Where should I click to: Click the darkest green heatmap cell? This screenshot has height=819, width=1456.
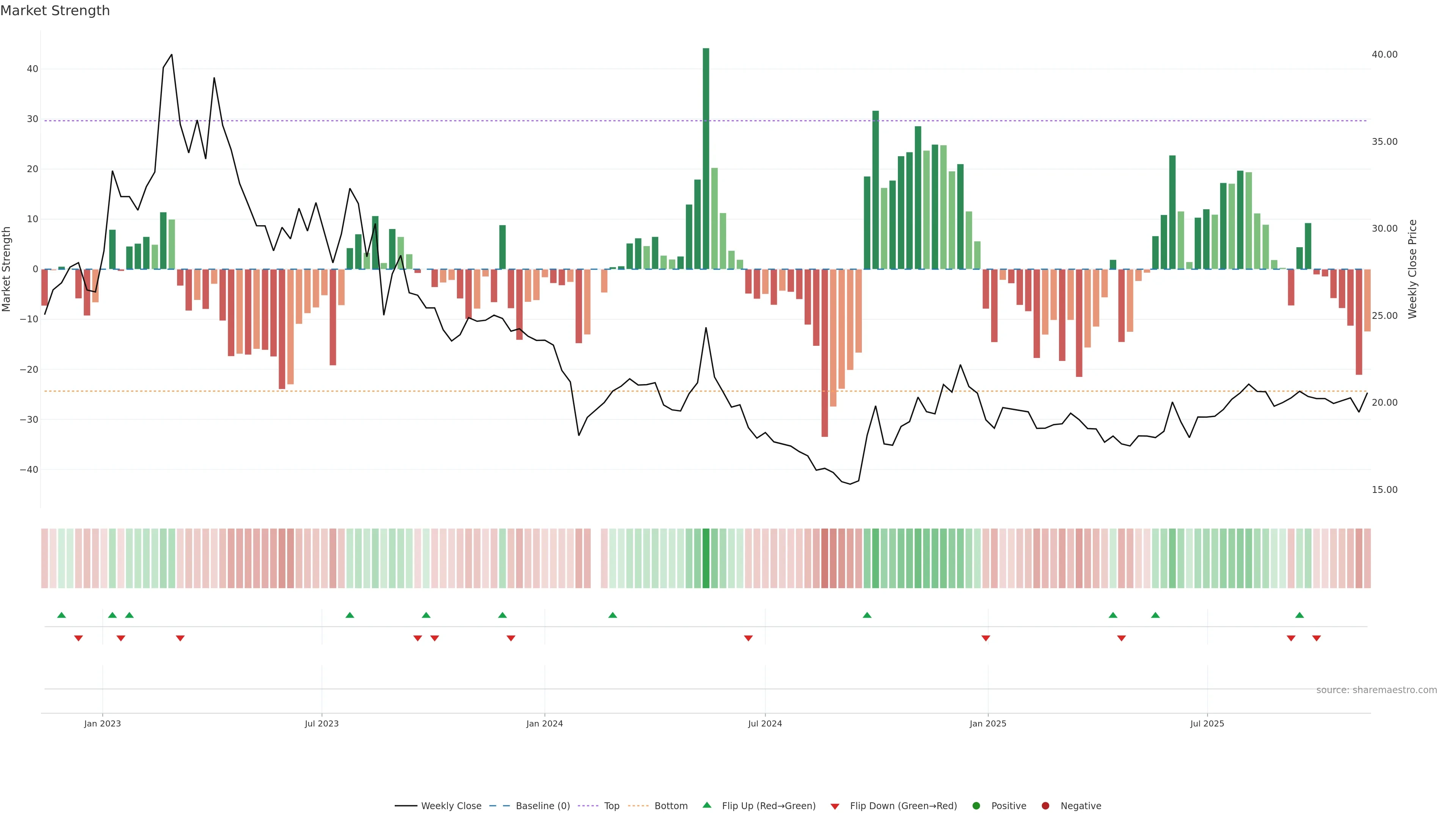point(706,559)
